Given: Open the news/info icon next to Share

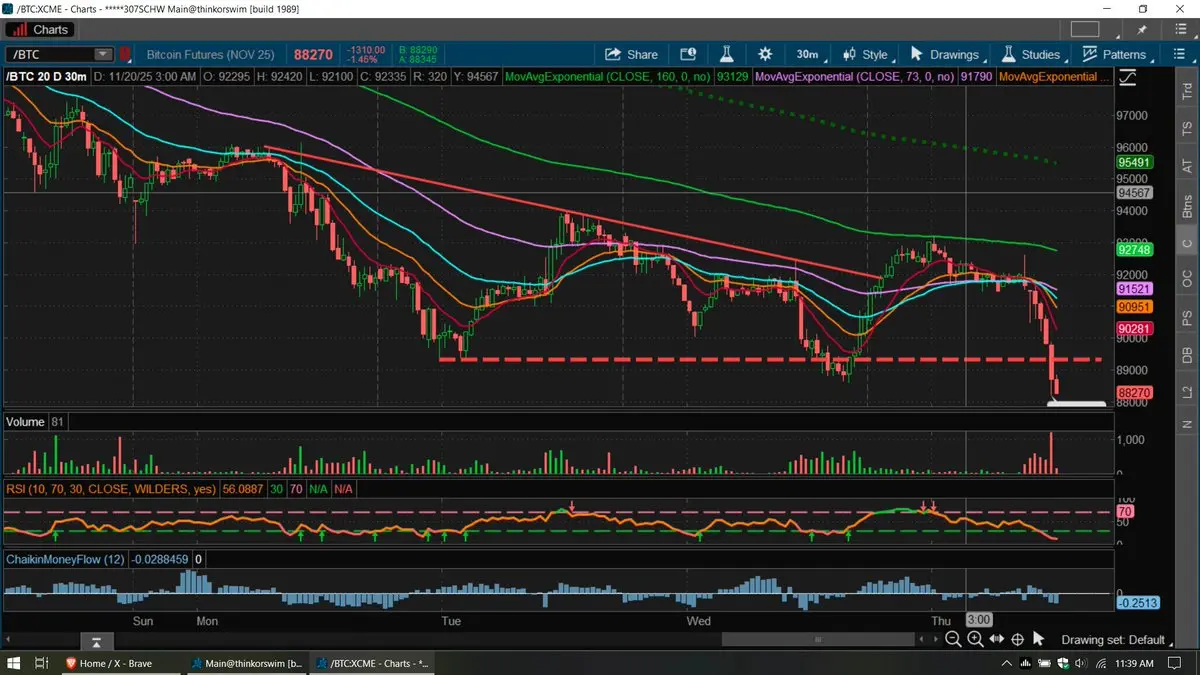Looking at the screenshot, I should [688, 54].
